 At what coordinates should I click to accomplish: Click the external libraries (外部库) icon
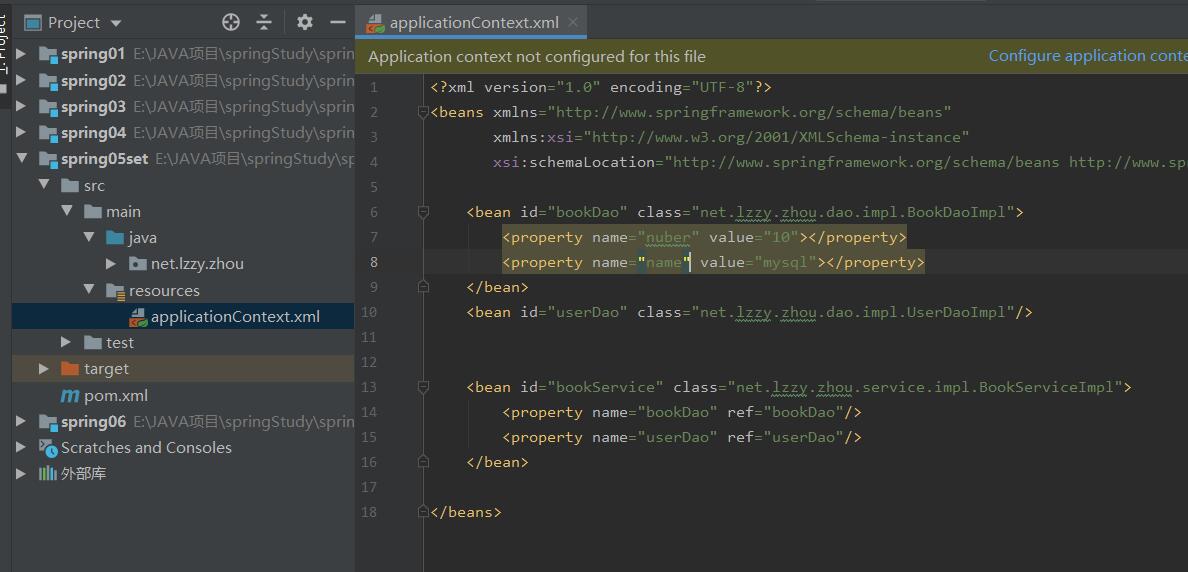click(x=48, y=474)
